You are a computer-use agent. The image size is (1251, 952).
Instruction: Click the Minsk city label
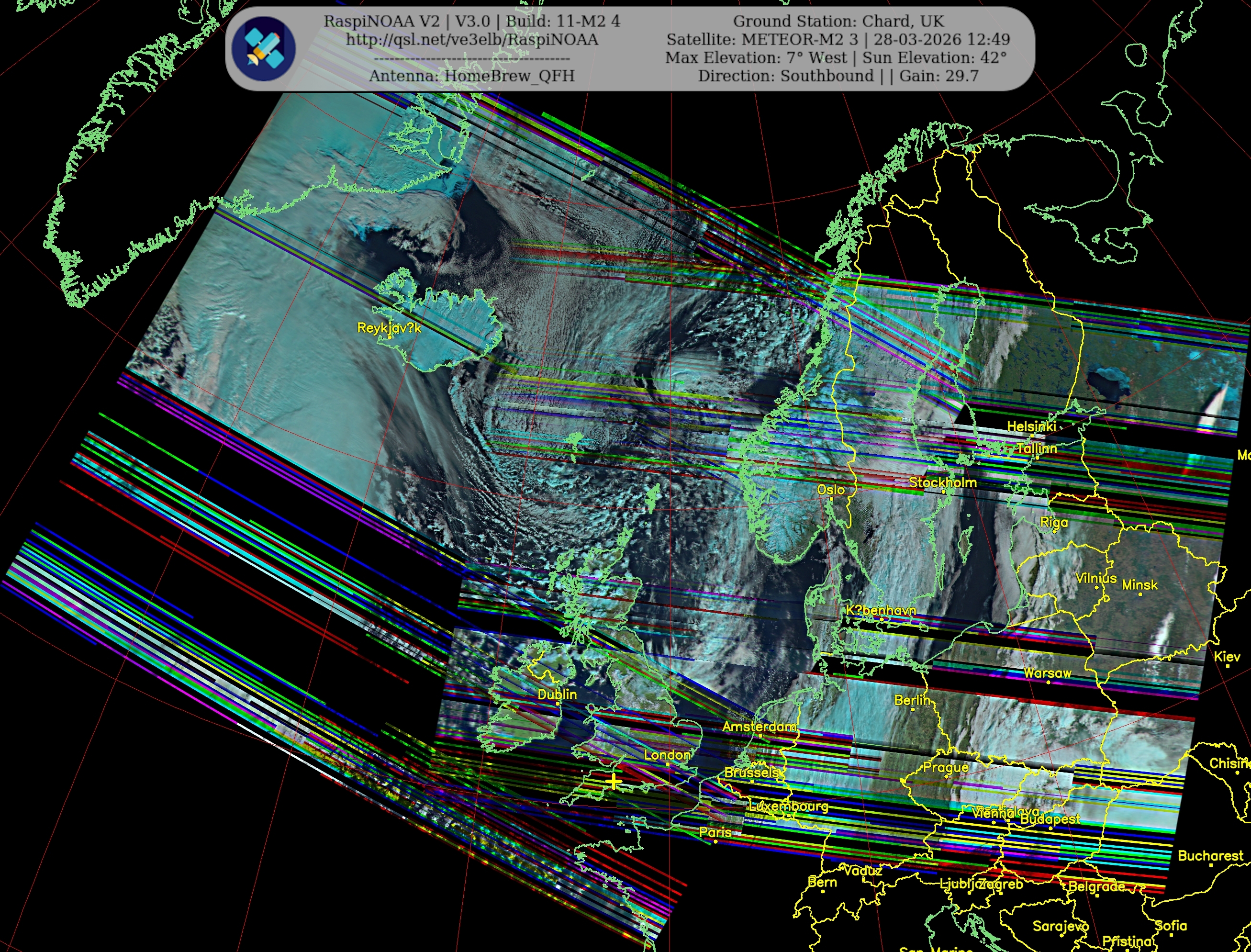tap(1140, 585)
